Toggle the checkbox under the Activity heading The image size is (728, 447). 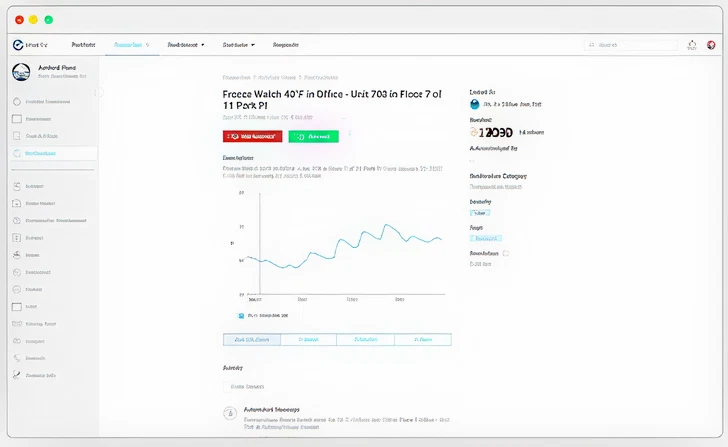(x=224, y=385)
